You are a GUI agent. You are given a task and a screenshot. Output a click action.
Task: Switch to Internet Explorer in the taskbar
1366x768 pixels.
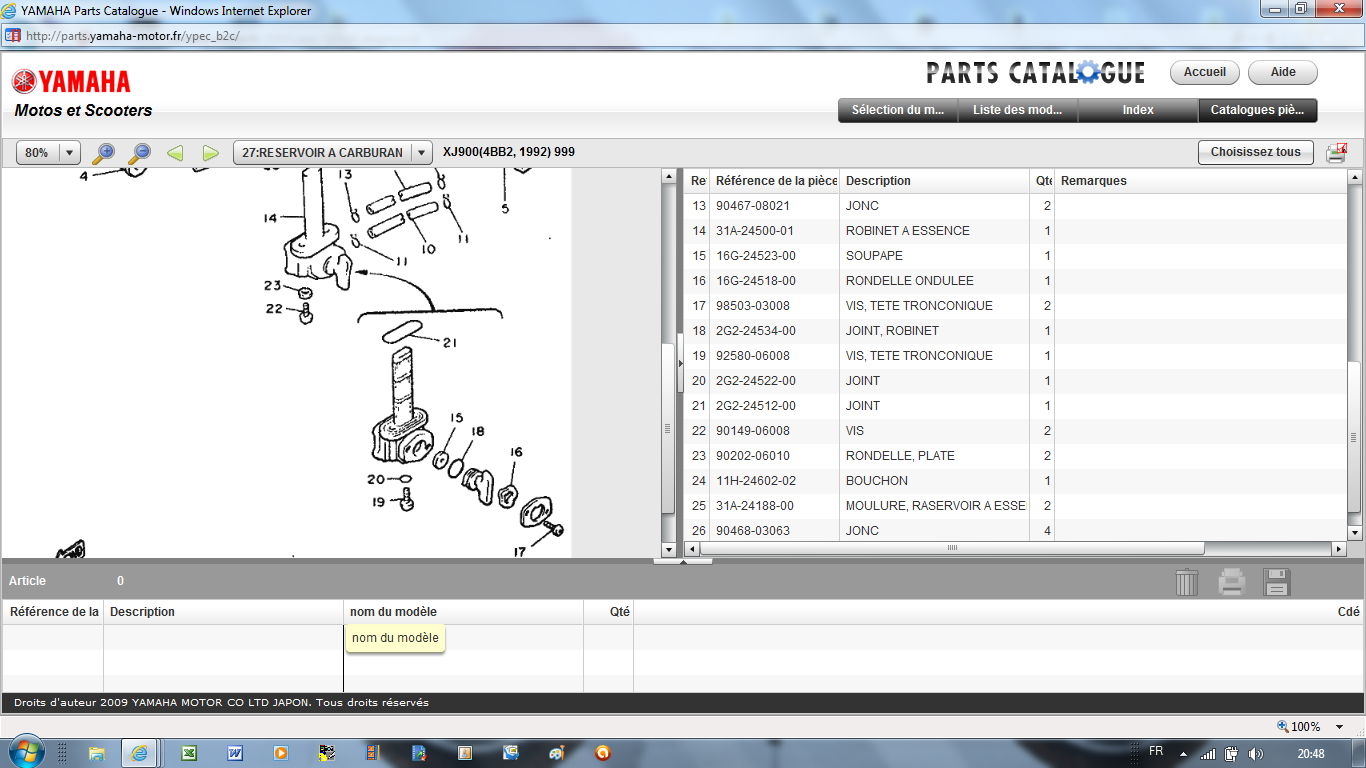pos(140,753)
